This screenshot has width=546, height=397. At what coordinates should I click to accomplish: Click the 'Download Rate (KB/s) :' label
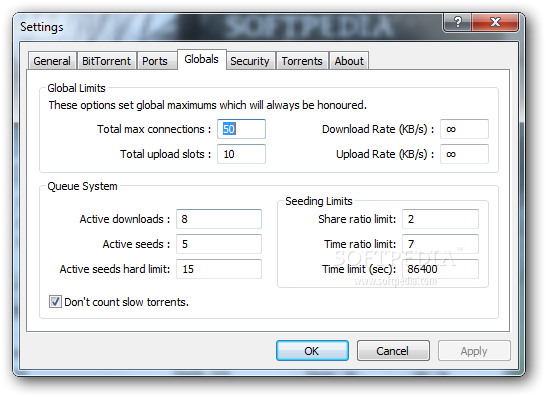[378, 129]
